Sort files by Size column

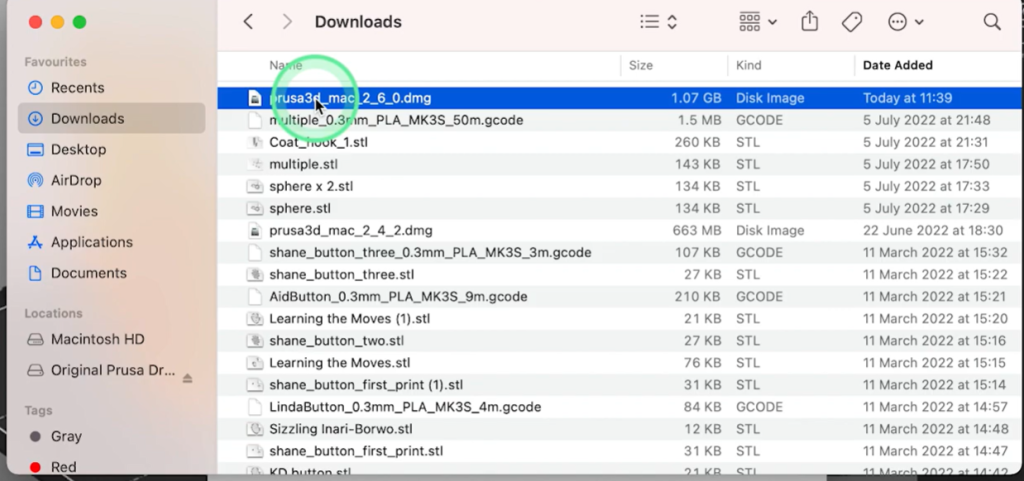[x=640, y=65]
